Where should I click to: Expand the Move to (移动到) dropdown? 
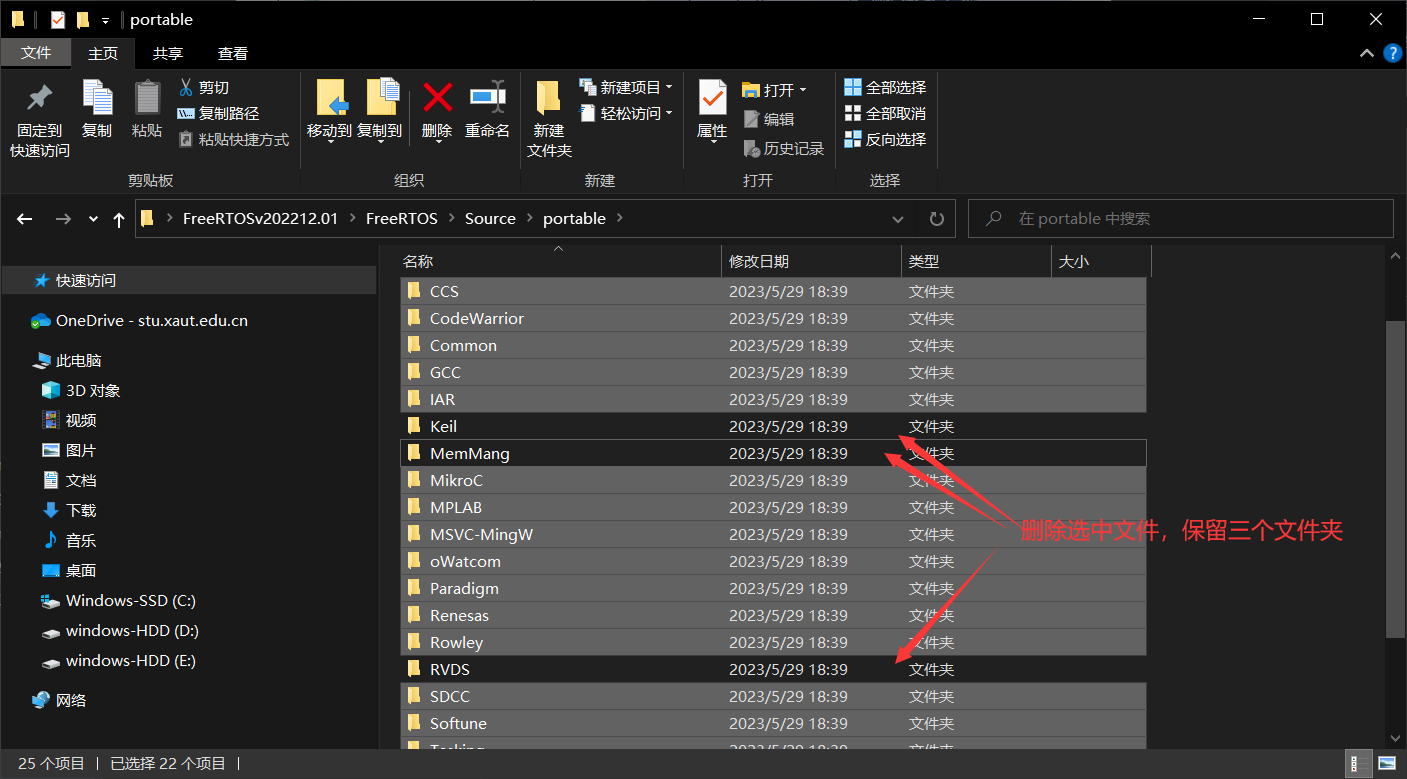pos(329,141)
